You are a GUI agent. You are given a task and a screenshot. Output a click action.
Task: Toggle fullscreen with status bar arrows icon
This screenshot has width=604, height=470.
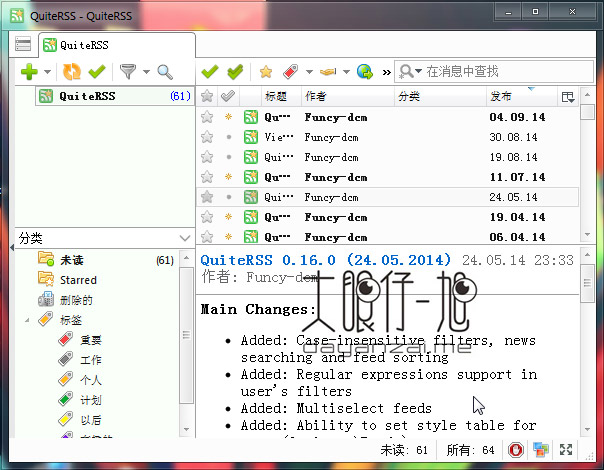[566, 450]
